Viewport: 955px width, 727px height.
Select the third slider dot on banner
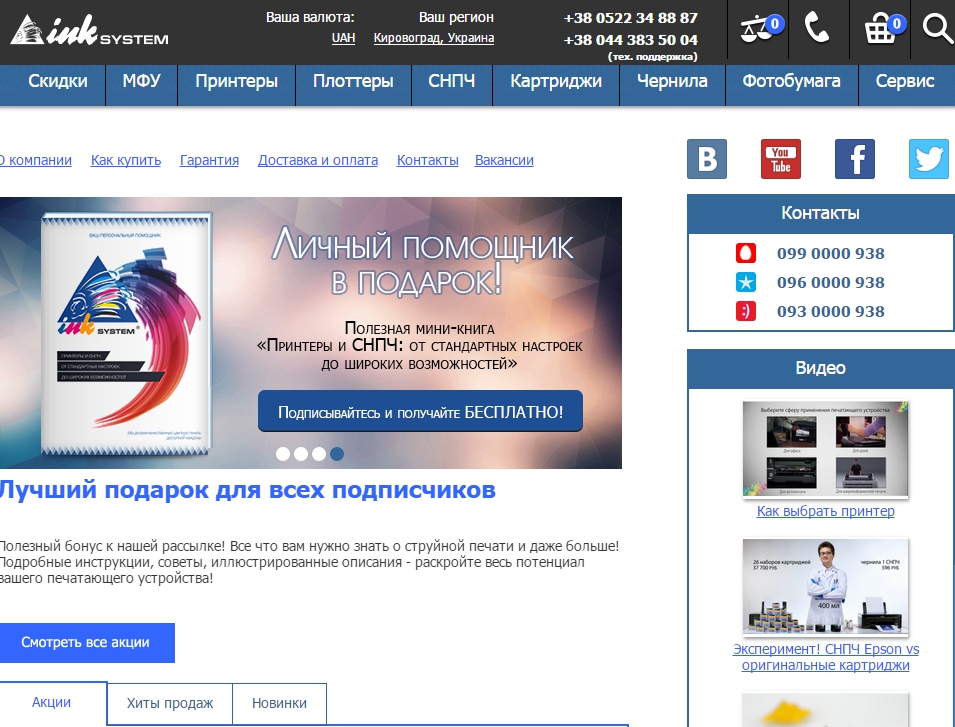point(319,454)
